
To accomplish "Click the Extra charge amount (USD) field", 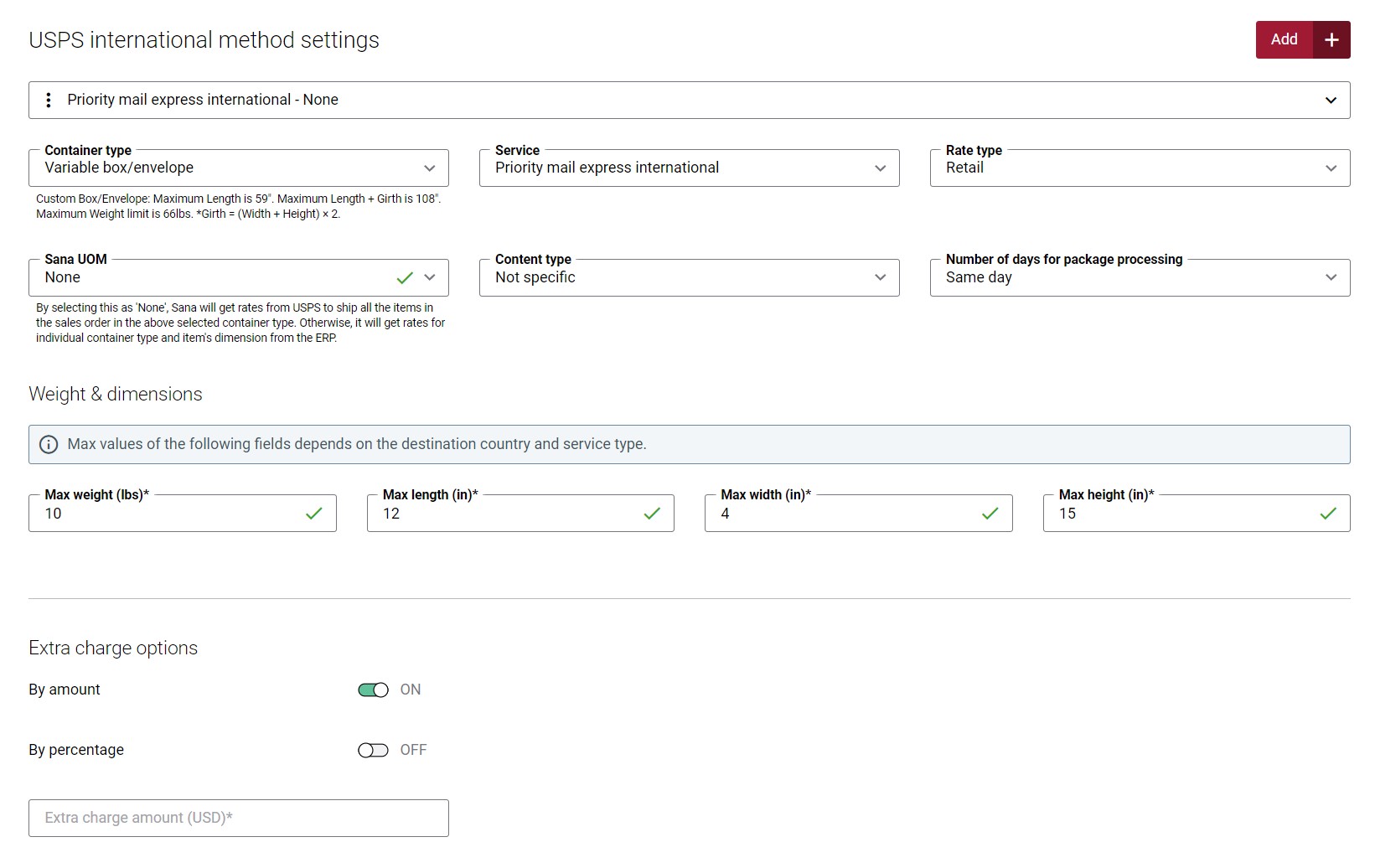I will (x=239, y=818).
